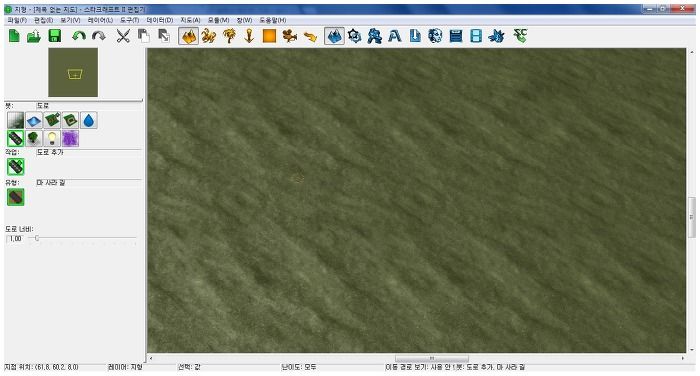Click the 레이어 layer status bar entry
700x376 pixels.
pos(125,367)
